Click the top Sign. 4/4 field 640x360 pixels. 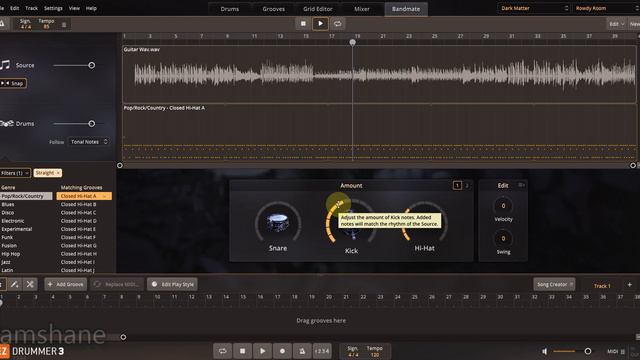tap(25, 24)
